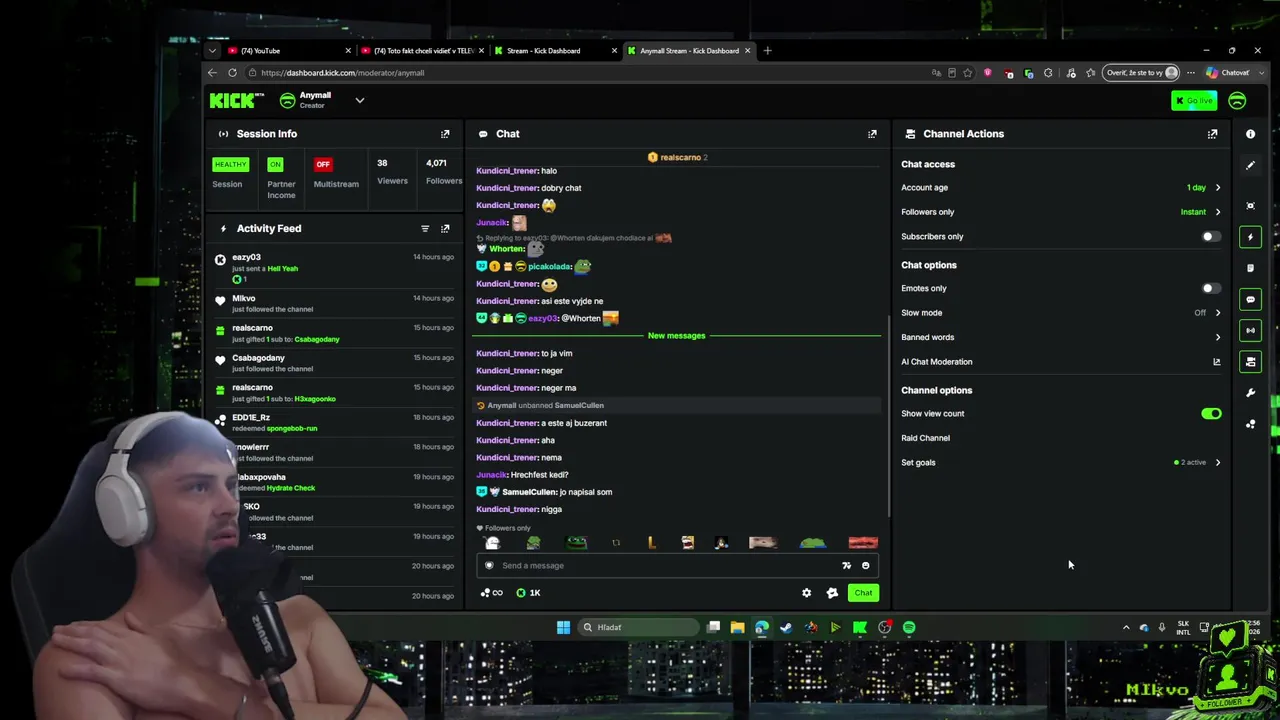Click the heart badge icon in the message box
Screen dimensions: 1280x720
click(489, 566)
